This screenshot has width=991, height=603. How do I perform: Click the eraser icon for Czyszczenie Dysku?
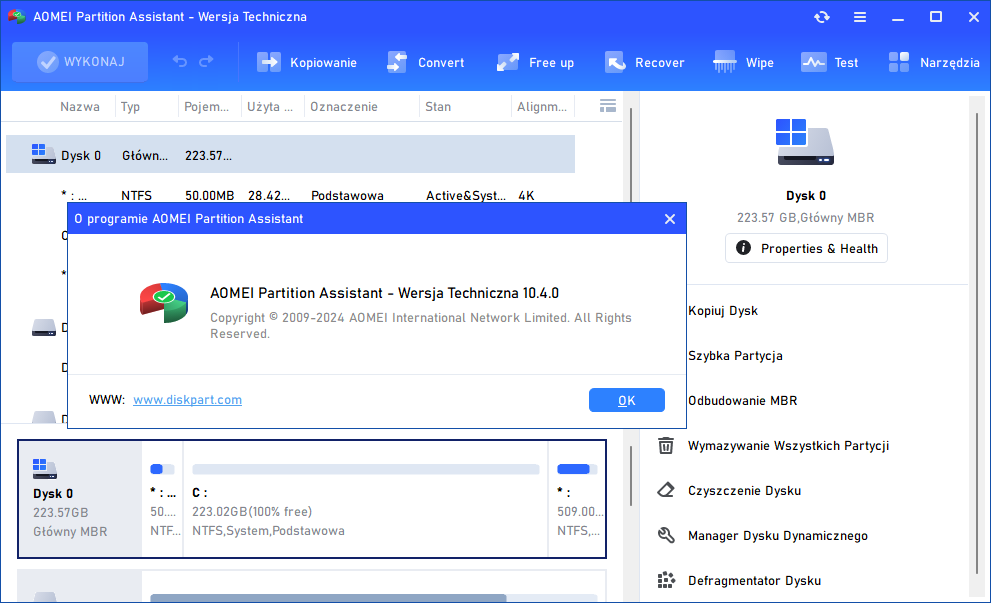point(666,490)
